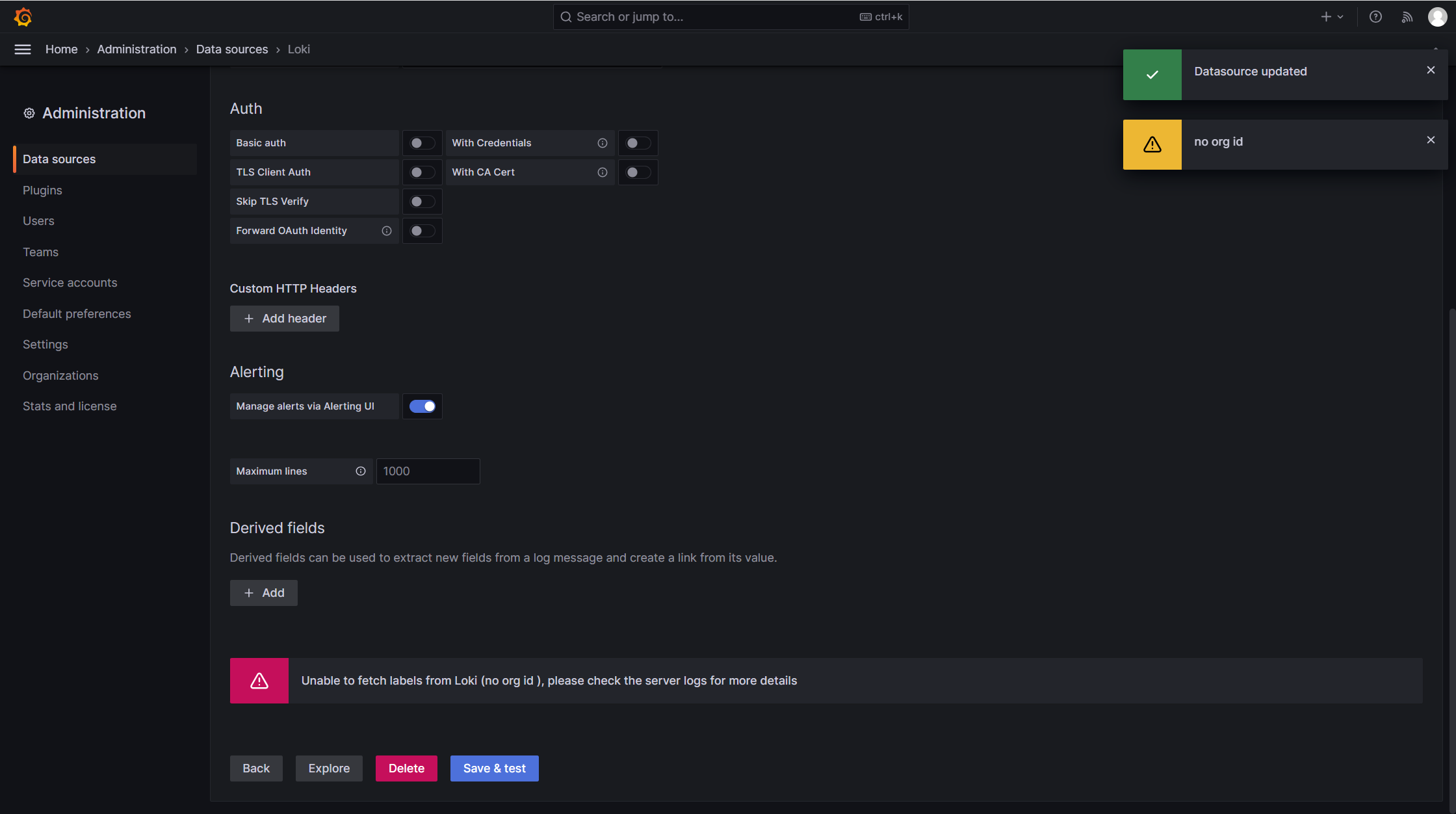Click the news feed icon near the avatar
Image resolution: width=1456 pixels, height=814 pixels.
1407,17
